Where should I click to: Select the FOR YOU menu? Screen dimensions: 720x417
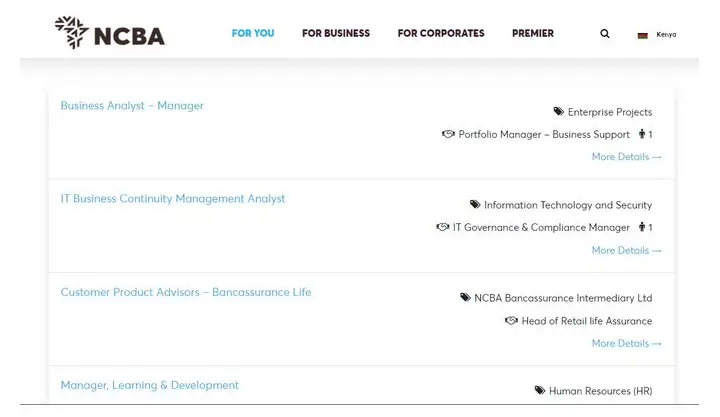(253, 33)
